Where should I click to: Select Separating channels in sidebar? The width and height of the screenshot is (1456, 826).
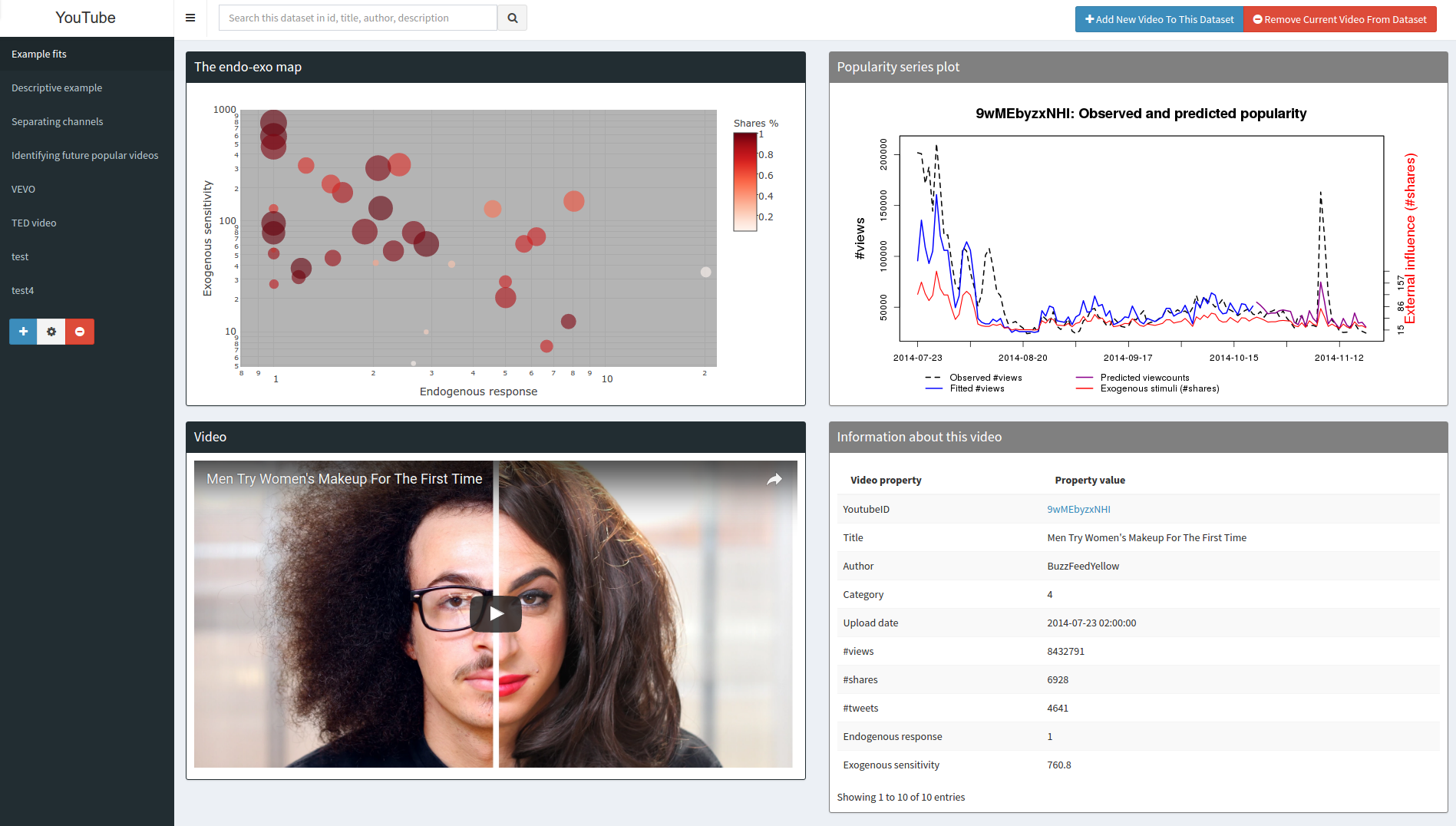click(57, 121)
